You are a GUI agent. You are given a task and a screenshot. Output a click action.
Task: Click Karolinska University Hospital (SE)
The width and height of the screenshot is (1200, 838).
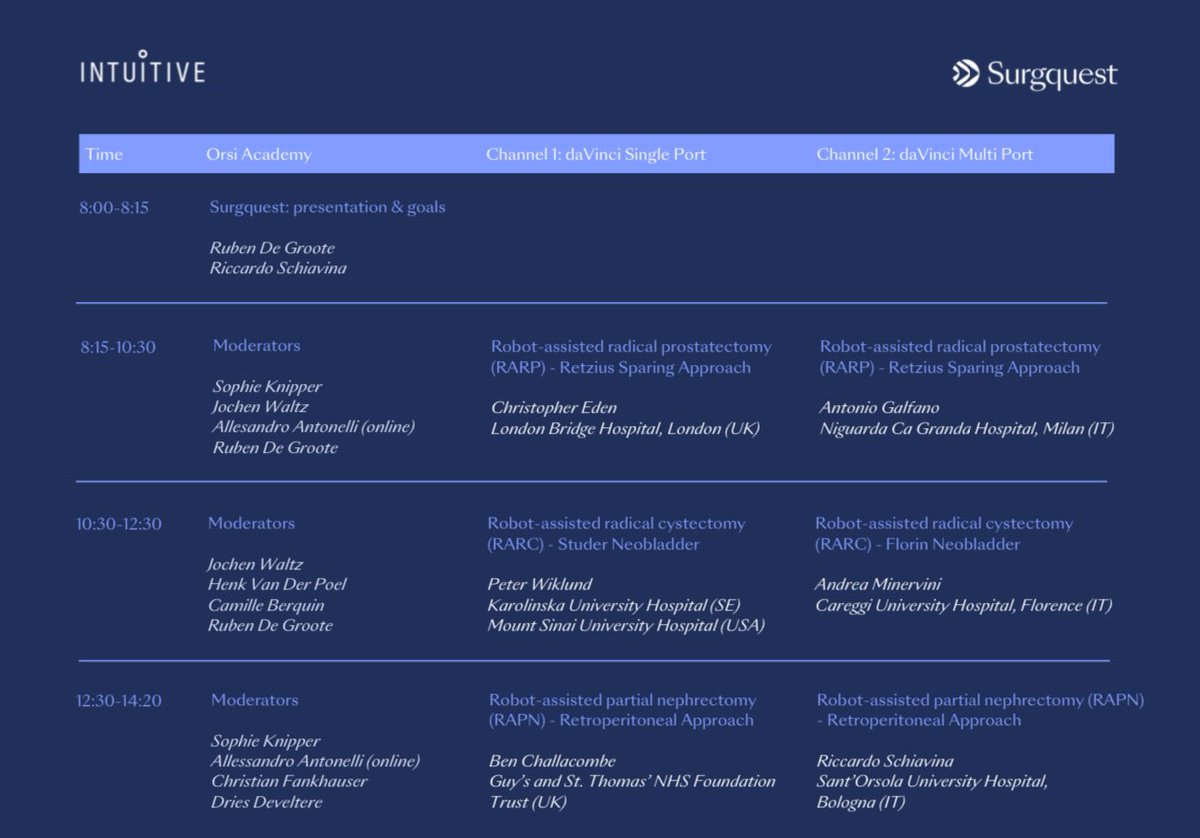[614, 605]
